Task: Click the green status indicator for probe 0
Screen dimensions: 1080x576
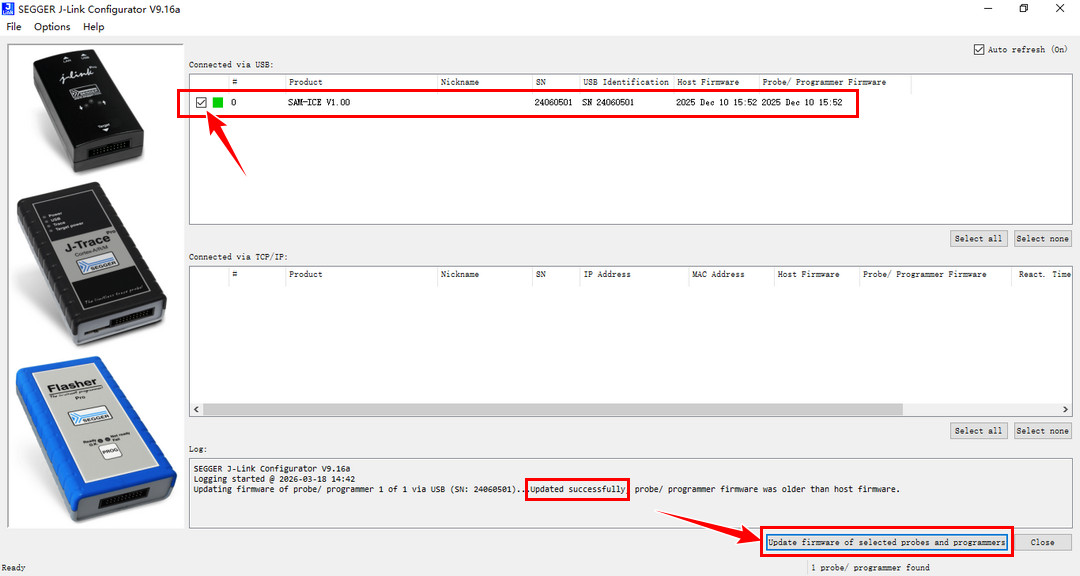Action: (218, 103)
